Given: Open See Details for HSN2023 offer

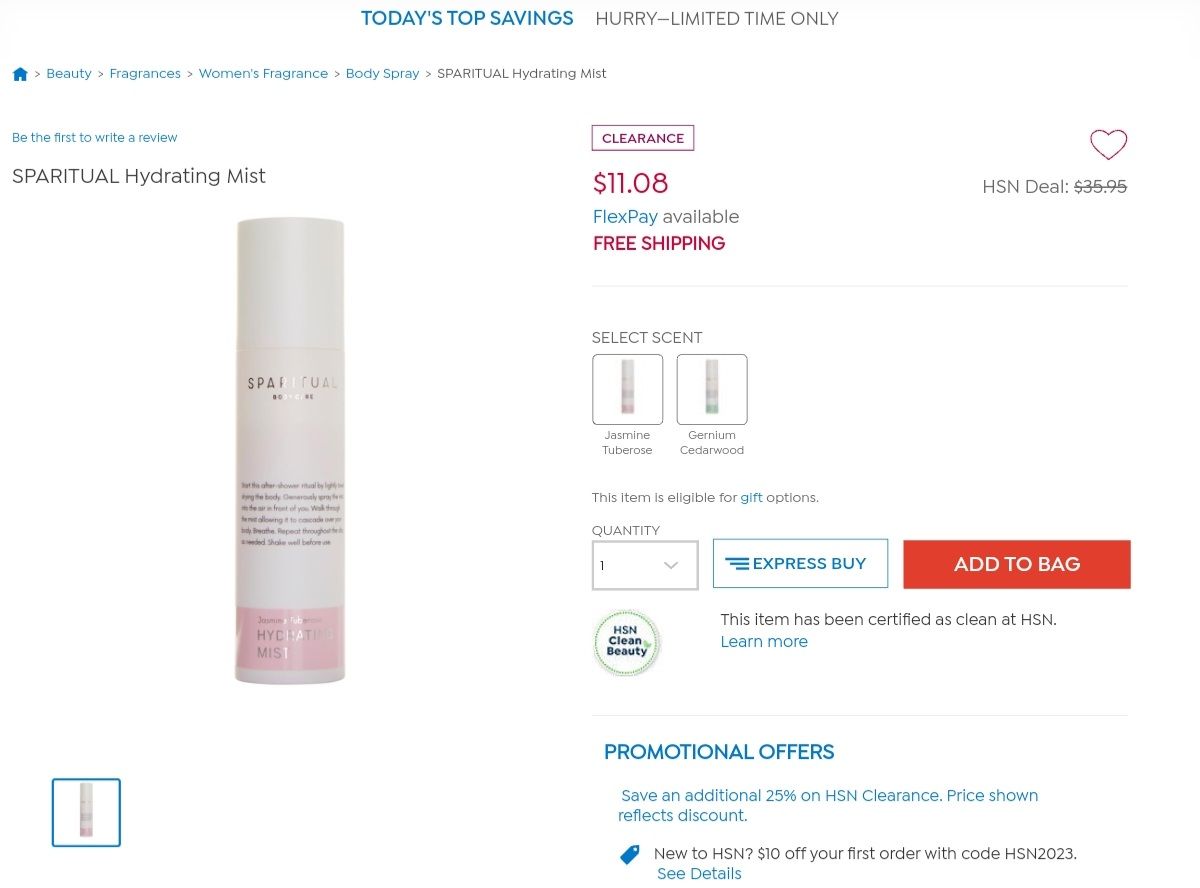Looking at the screenshot, I should (699, 874).
